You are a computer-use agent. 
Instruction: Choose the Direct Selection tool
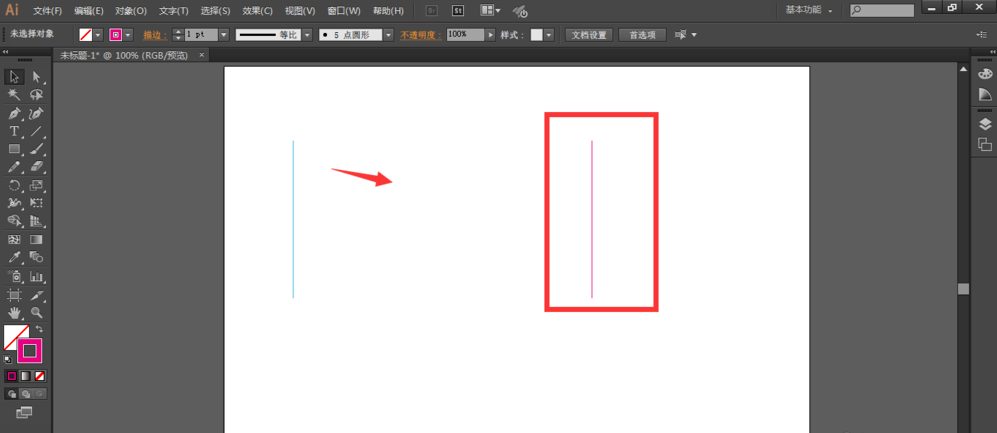37,77
